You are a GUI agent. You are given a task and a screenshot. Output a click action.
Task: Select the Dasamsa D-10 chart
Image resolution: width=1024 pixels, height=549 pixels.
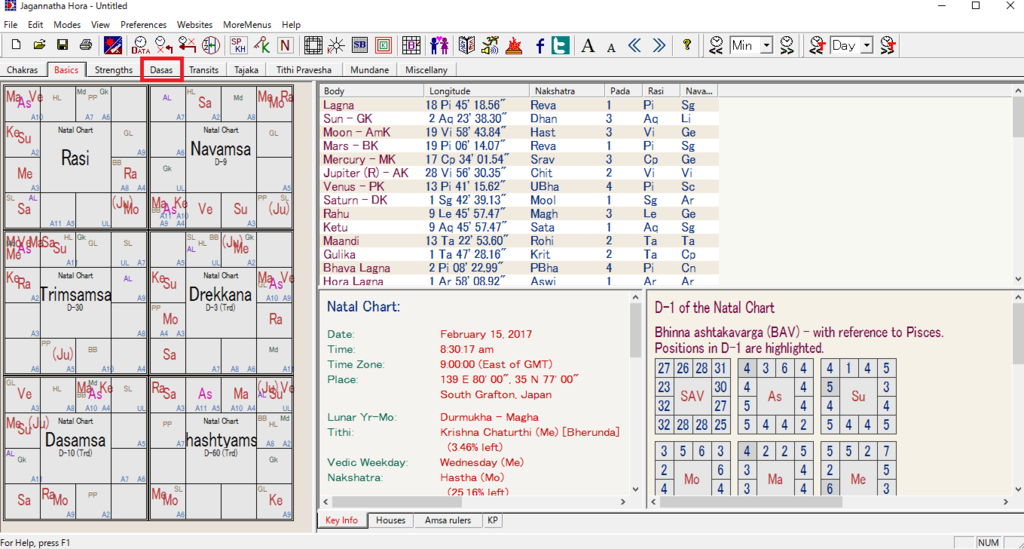(x=75, y=448)
